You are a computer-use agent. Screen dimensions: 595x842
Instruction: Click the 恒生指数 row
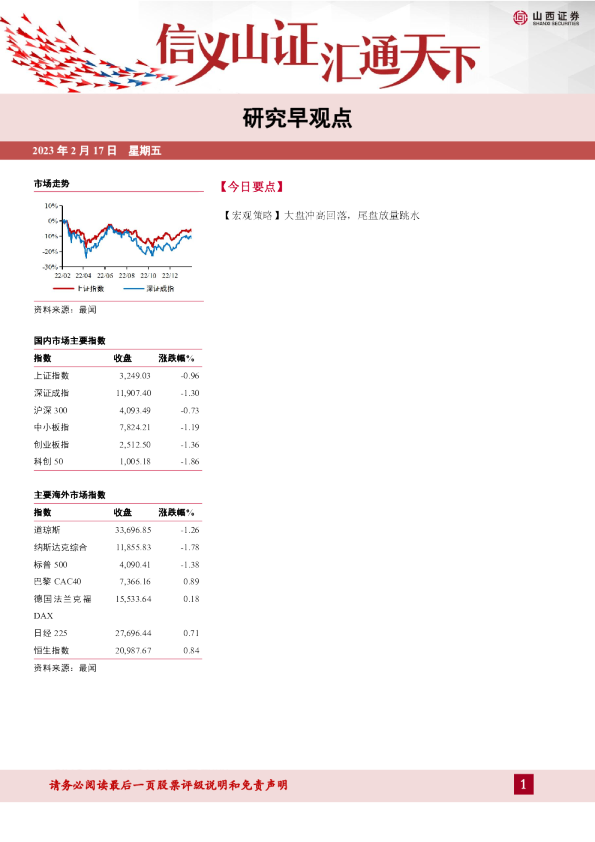[x=117, y=650]
